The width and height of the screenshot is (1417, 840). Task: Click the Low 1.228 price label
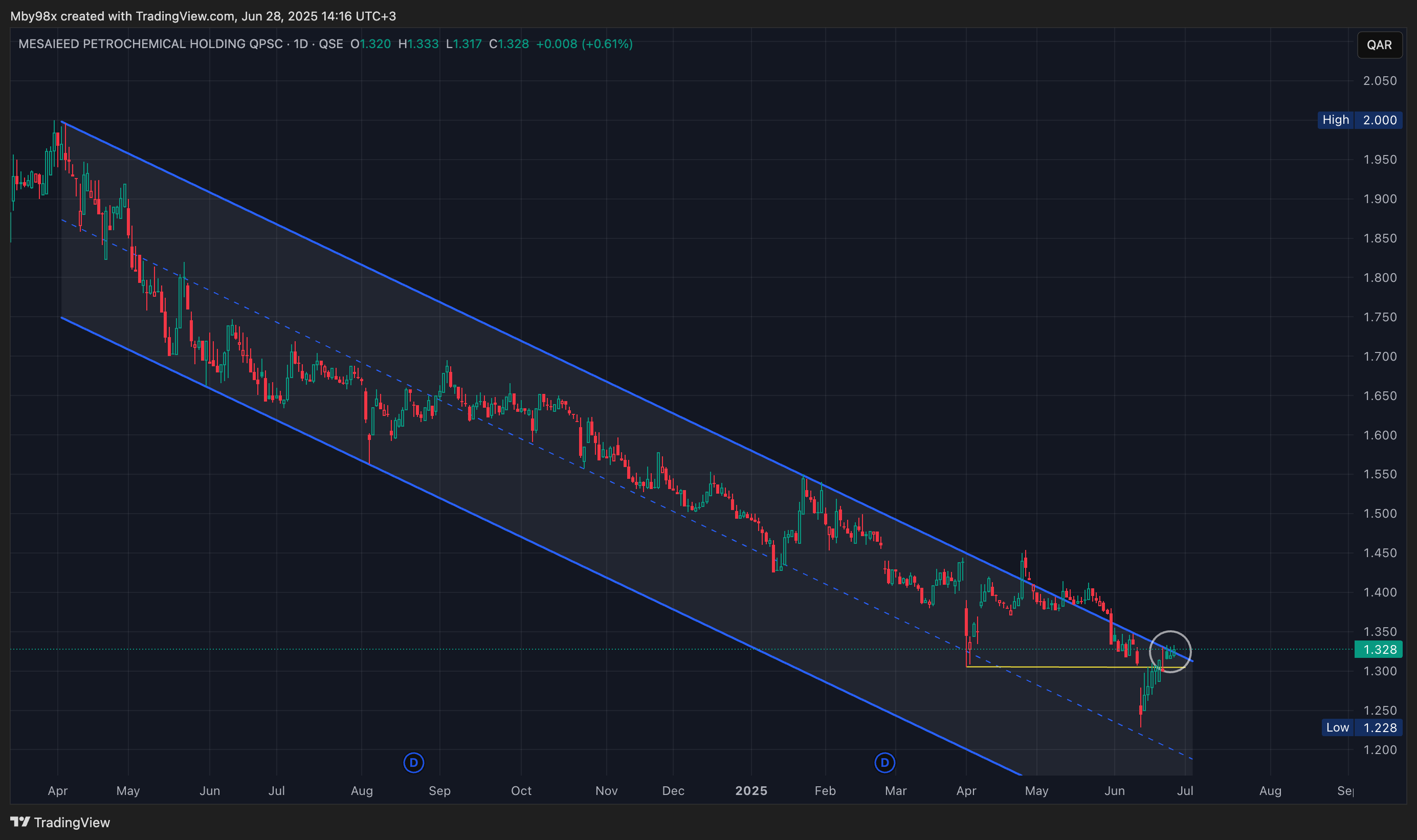[x=1362, y=727]
